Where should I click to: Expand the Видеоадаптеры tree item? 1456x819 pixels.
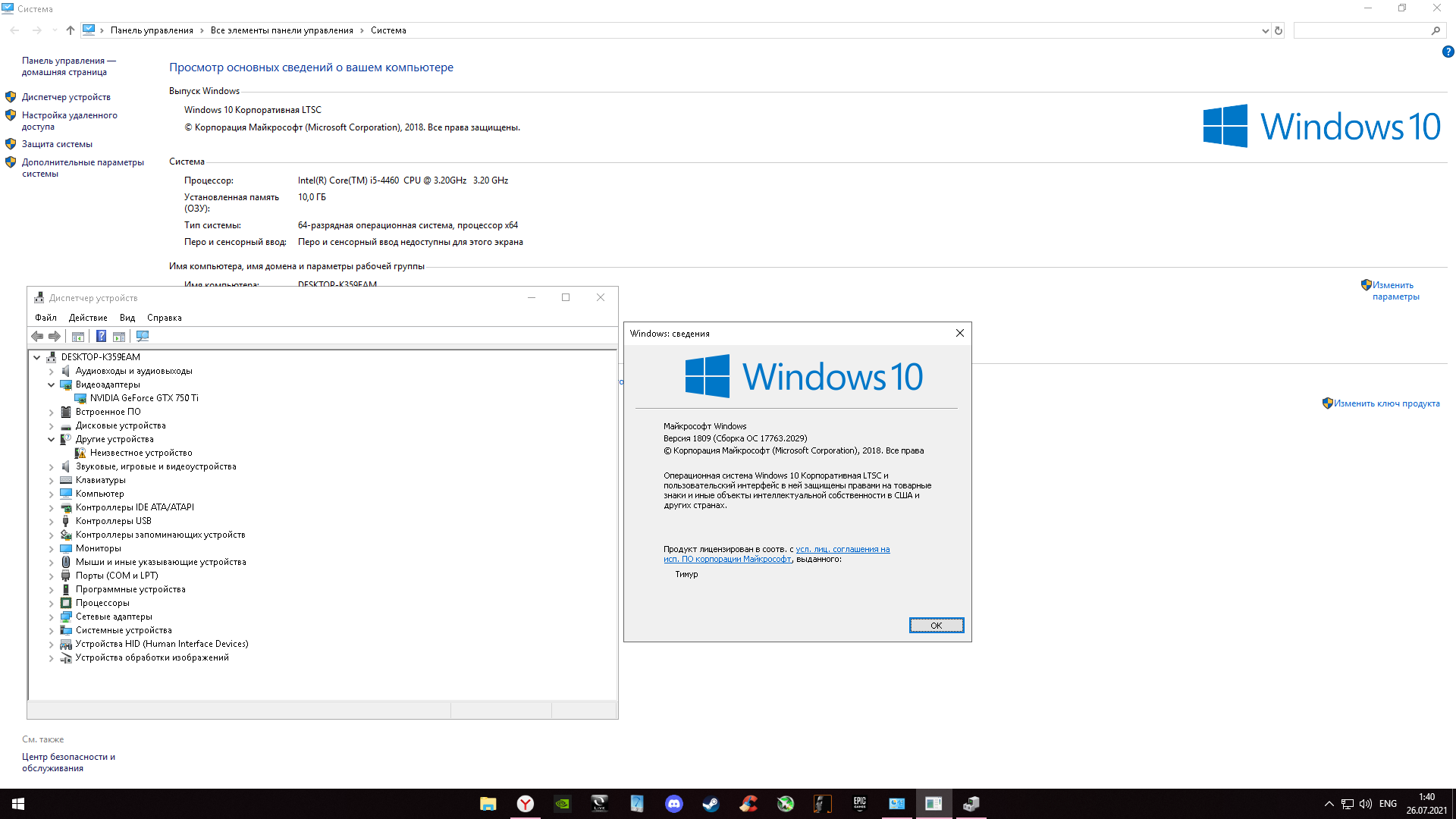point(50,384)
